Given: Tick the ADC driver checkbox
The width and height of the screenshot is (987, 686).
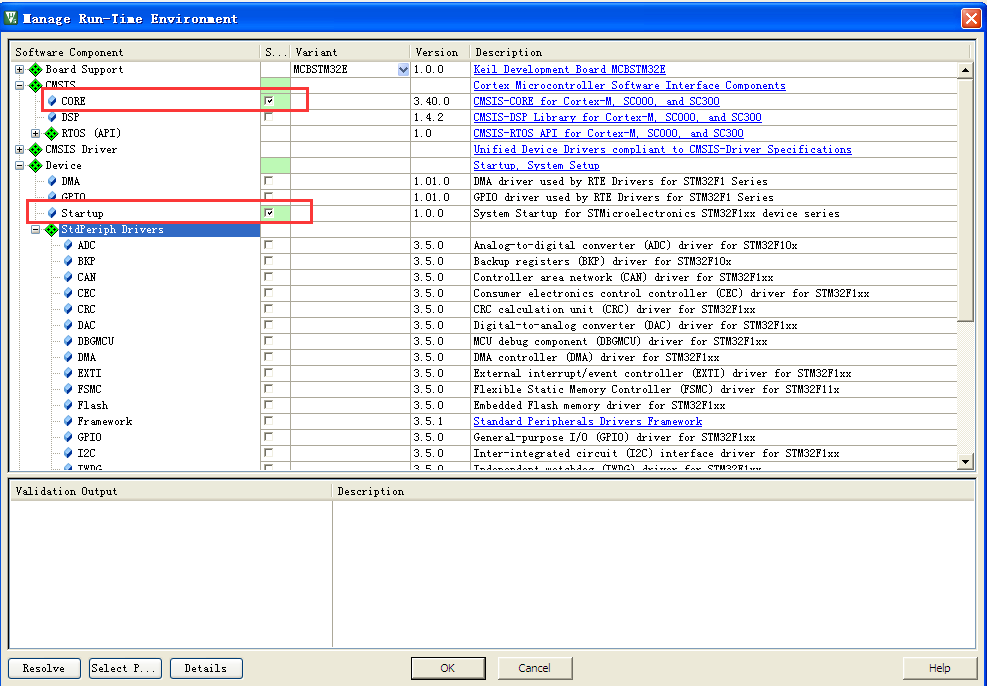Looking at the screenshot, I should (x=269, y=244).
